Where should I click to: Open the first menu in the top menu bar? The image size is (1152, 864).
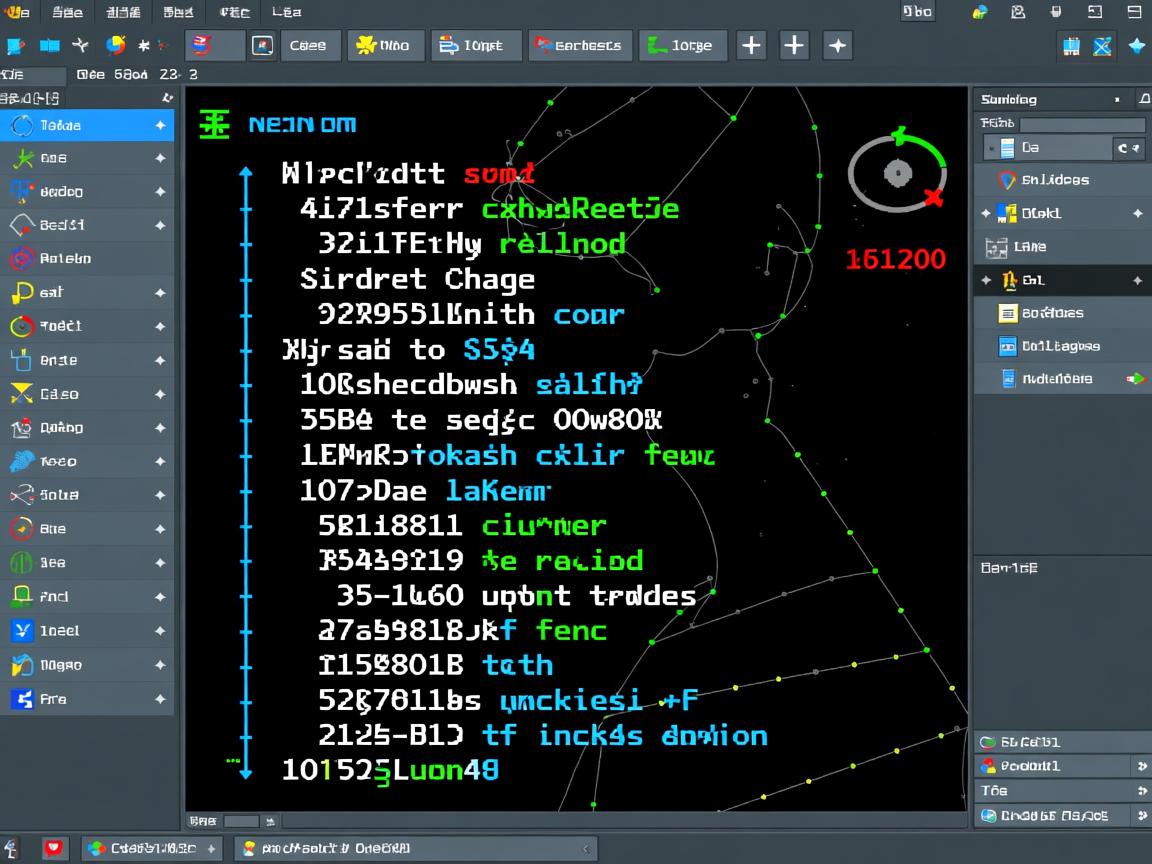coord(17,12)
